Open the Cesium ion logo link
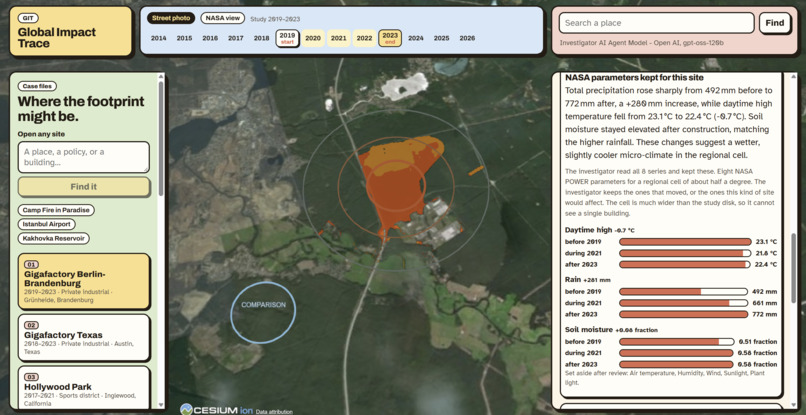The width and height of the screenshot is (806, 415). [216, 409]
